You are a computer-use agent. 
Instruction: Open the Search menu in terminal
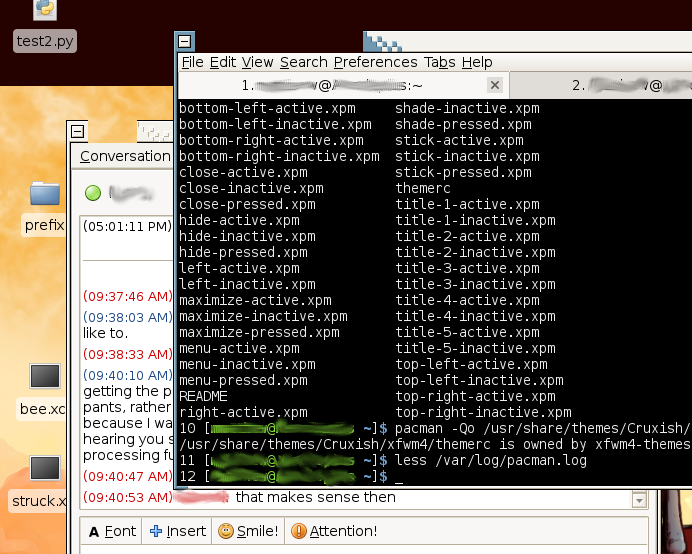[x=303, y=62]
